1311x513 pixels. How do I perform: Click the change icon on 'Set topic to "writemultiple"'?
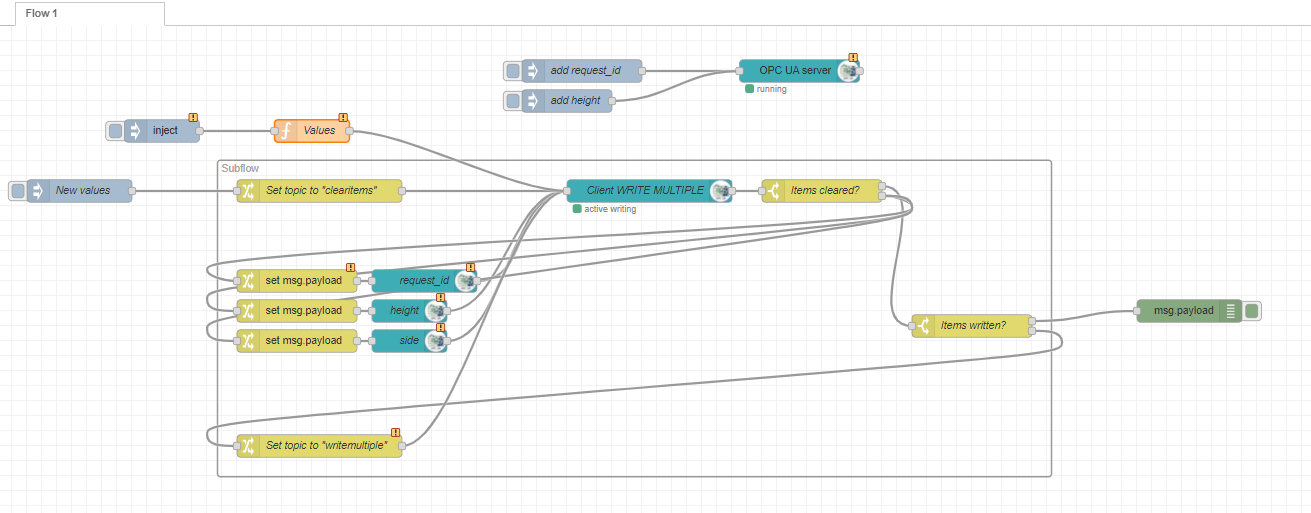pos(248,446)
